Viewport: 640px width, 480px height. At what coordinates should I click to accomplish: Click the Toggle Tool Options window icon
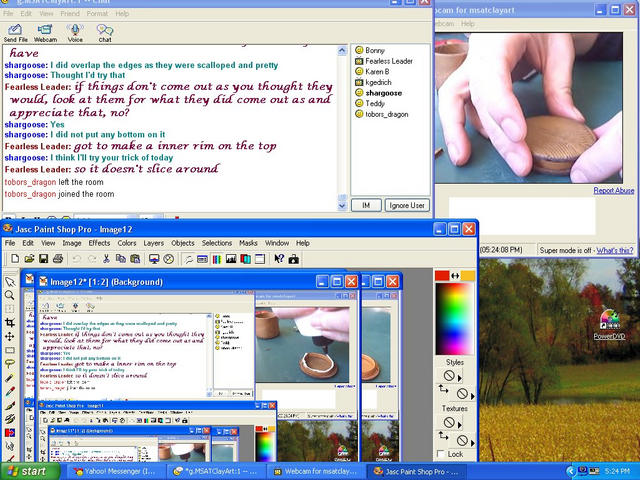(x=202, y=259)
